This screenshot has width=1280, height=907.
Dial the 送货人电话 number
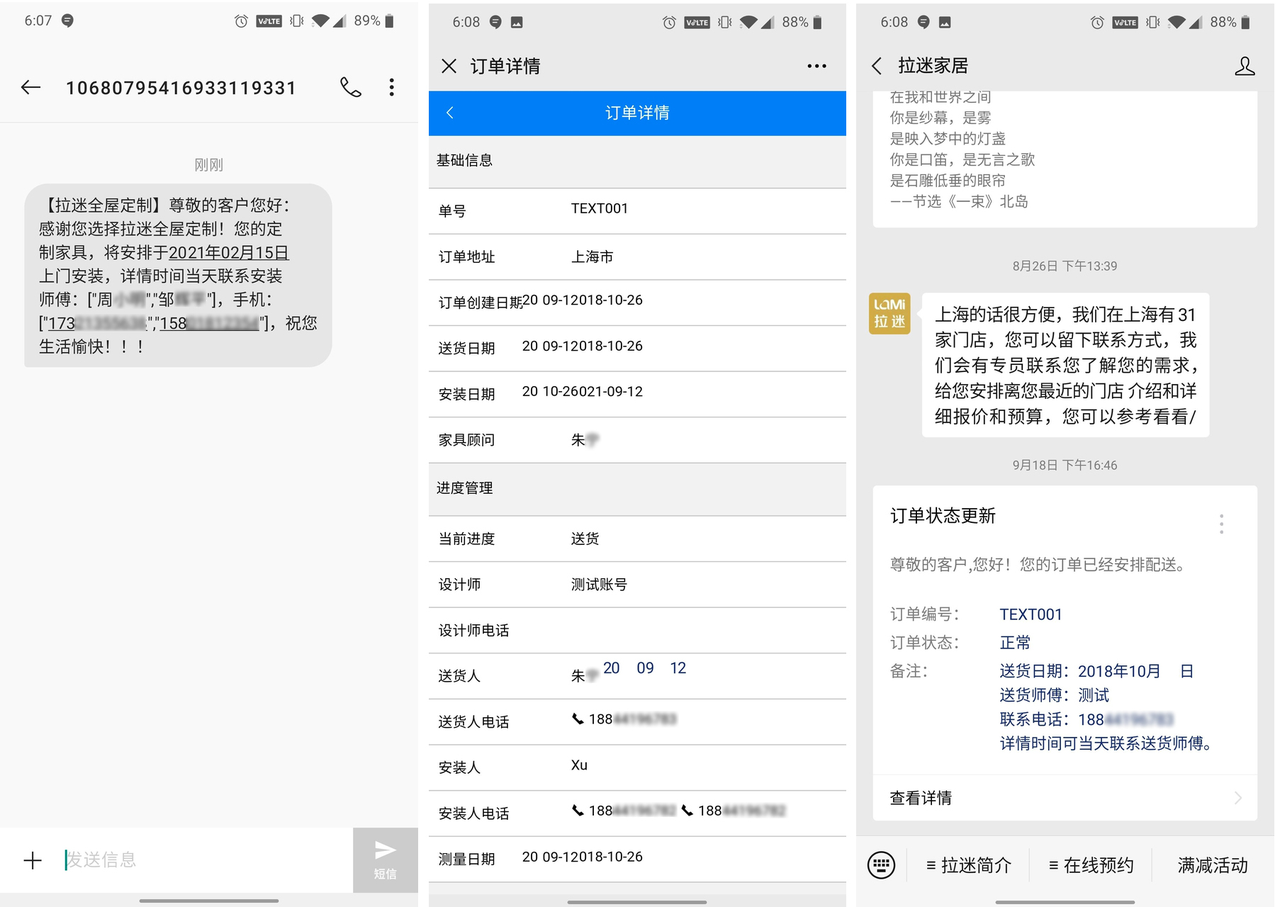pyautogui.click(x=624, y=719)
